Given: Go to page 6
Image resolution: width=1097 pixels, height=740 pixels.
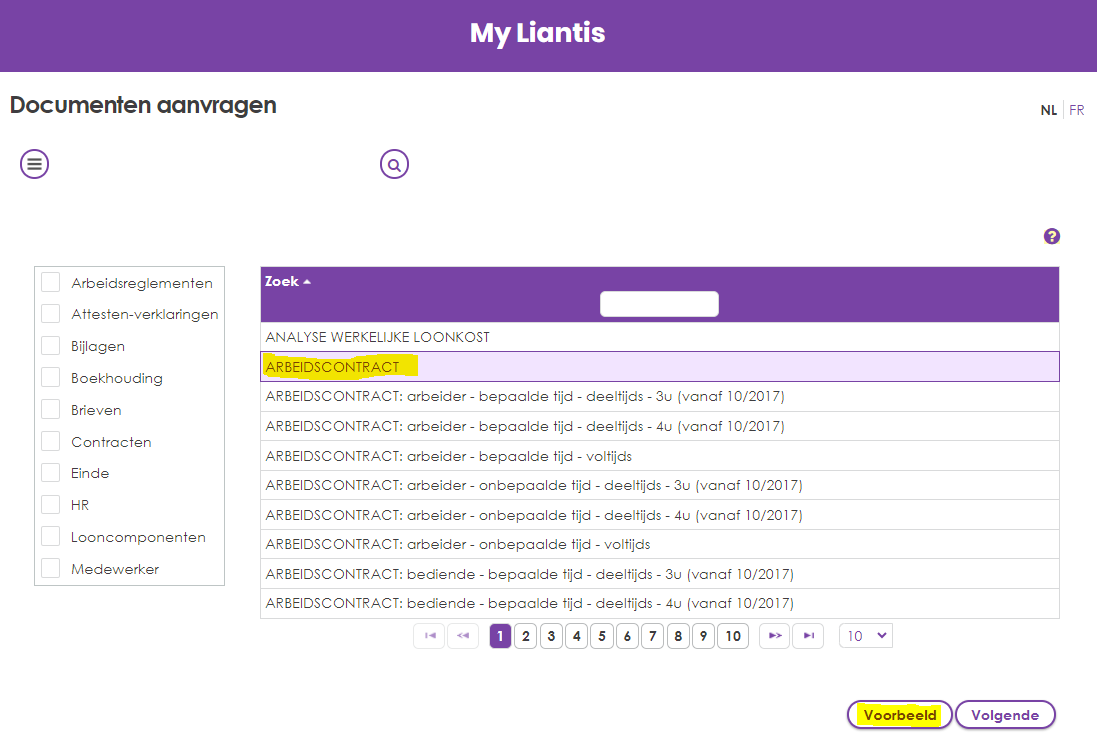Looking at the screenshot, I should (627, 636).
